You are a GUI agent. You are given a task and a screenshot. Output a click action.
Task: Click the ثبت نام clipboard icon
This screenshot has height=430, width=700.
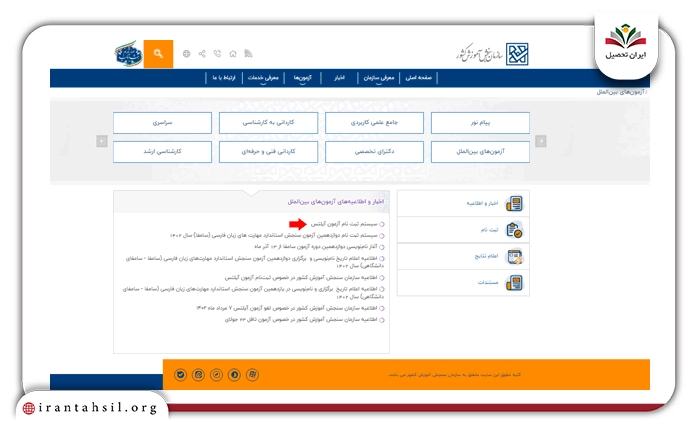point(514,230)
